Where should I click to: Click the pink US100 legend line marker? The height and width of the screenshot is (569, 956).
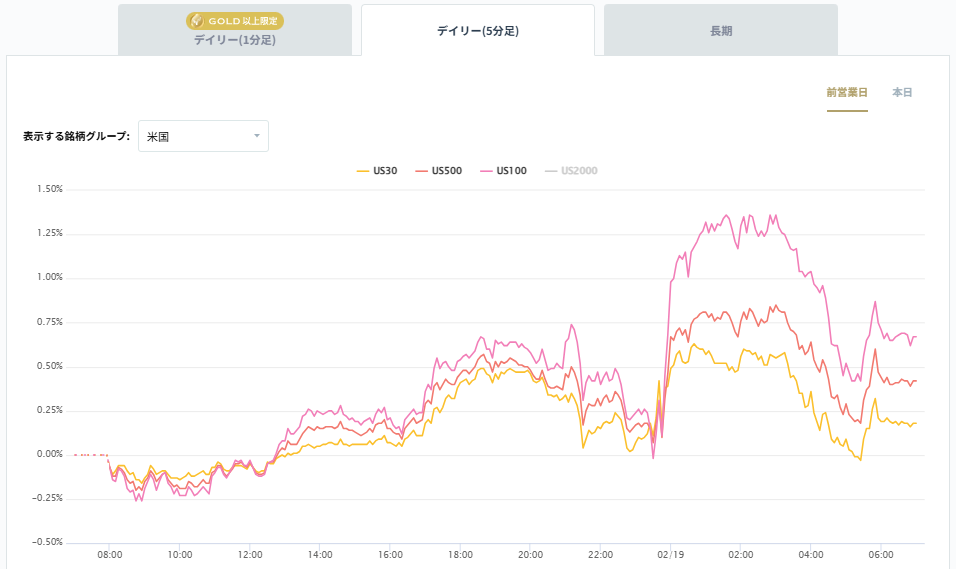[486, 171]
